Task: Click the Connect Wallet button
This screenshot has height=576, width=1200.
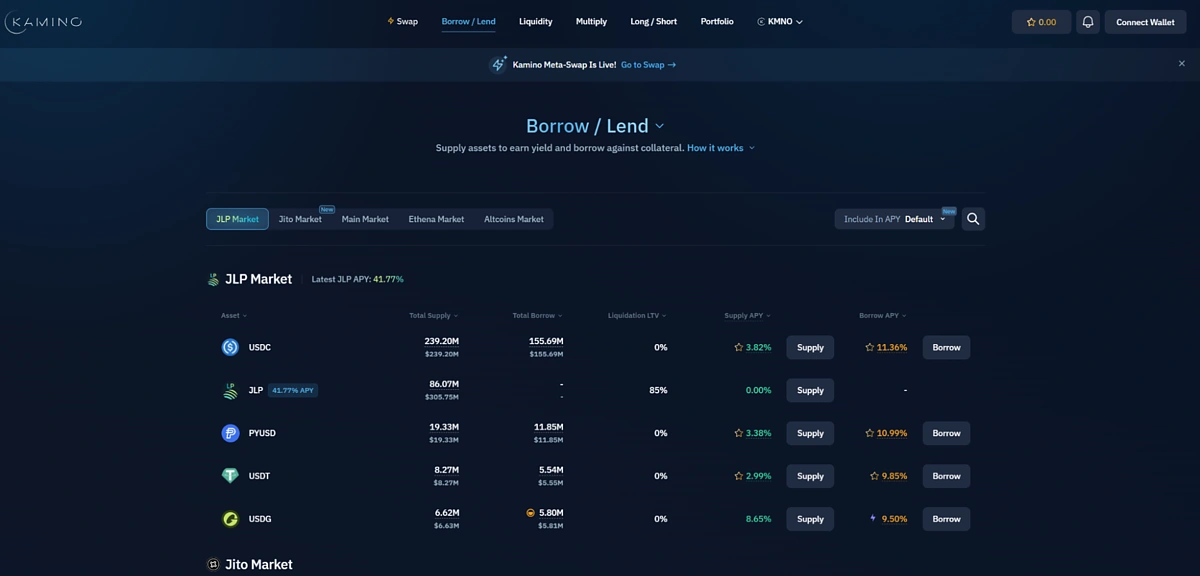Action: pyautogui.click(x=1145, y=22)
